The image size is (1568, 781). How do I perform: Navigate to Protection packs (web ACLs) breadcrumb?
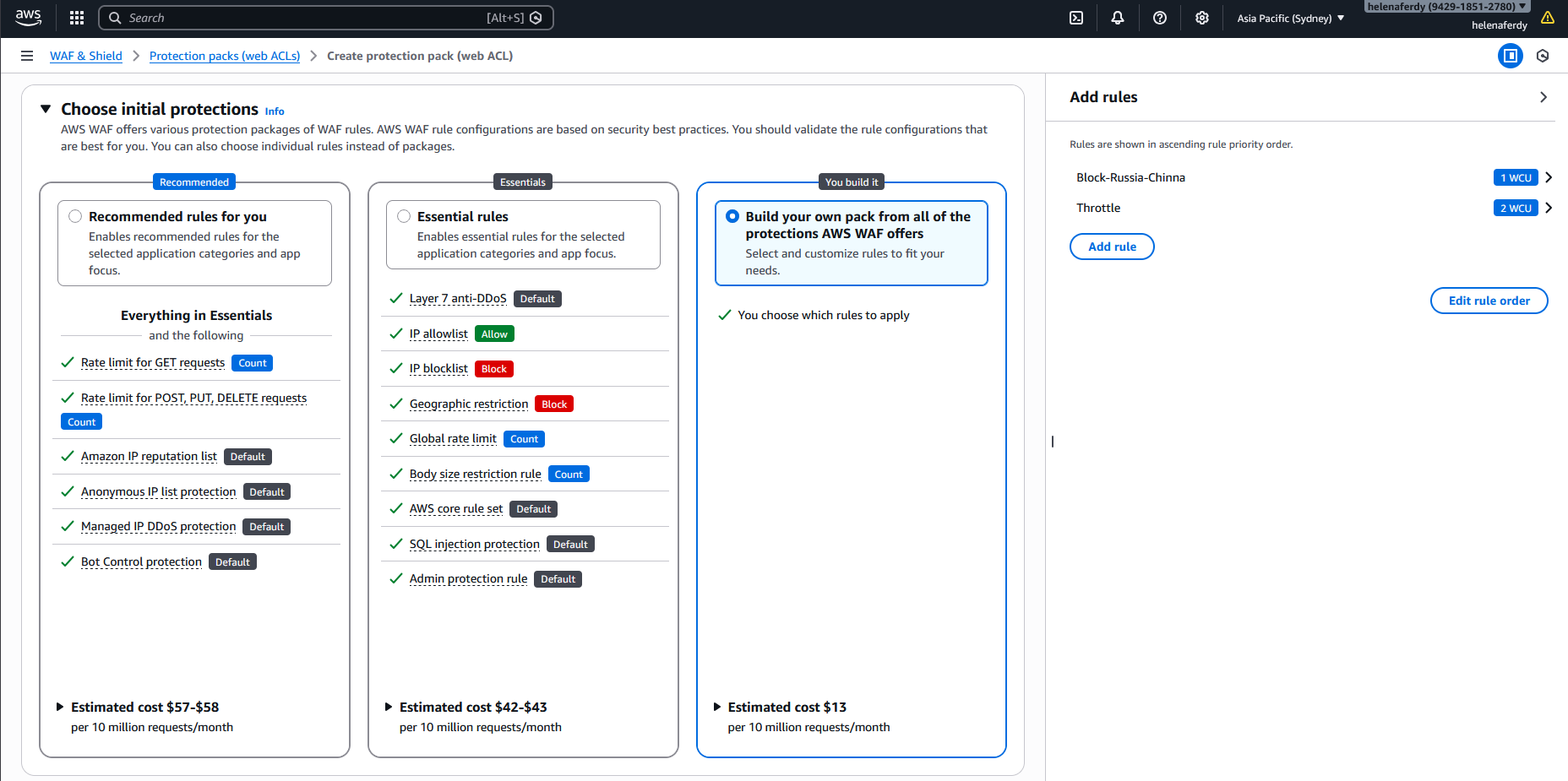(224, 56)
